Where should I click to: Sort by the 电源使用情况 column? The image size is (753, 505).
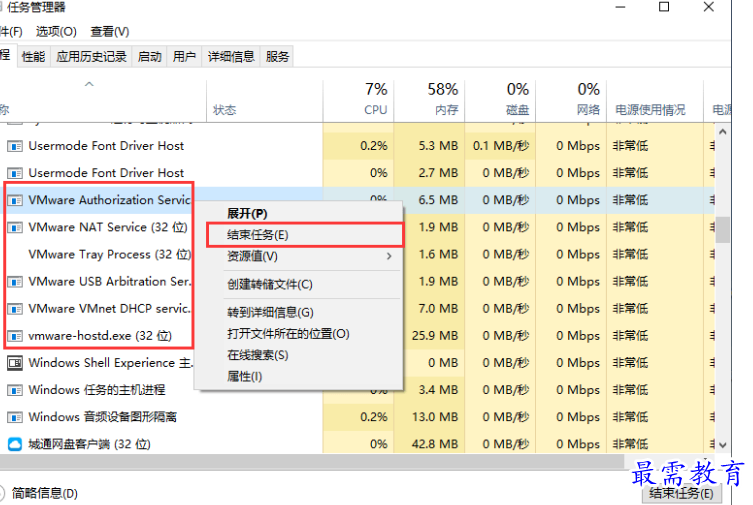point(655,100)
